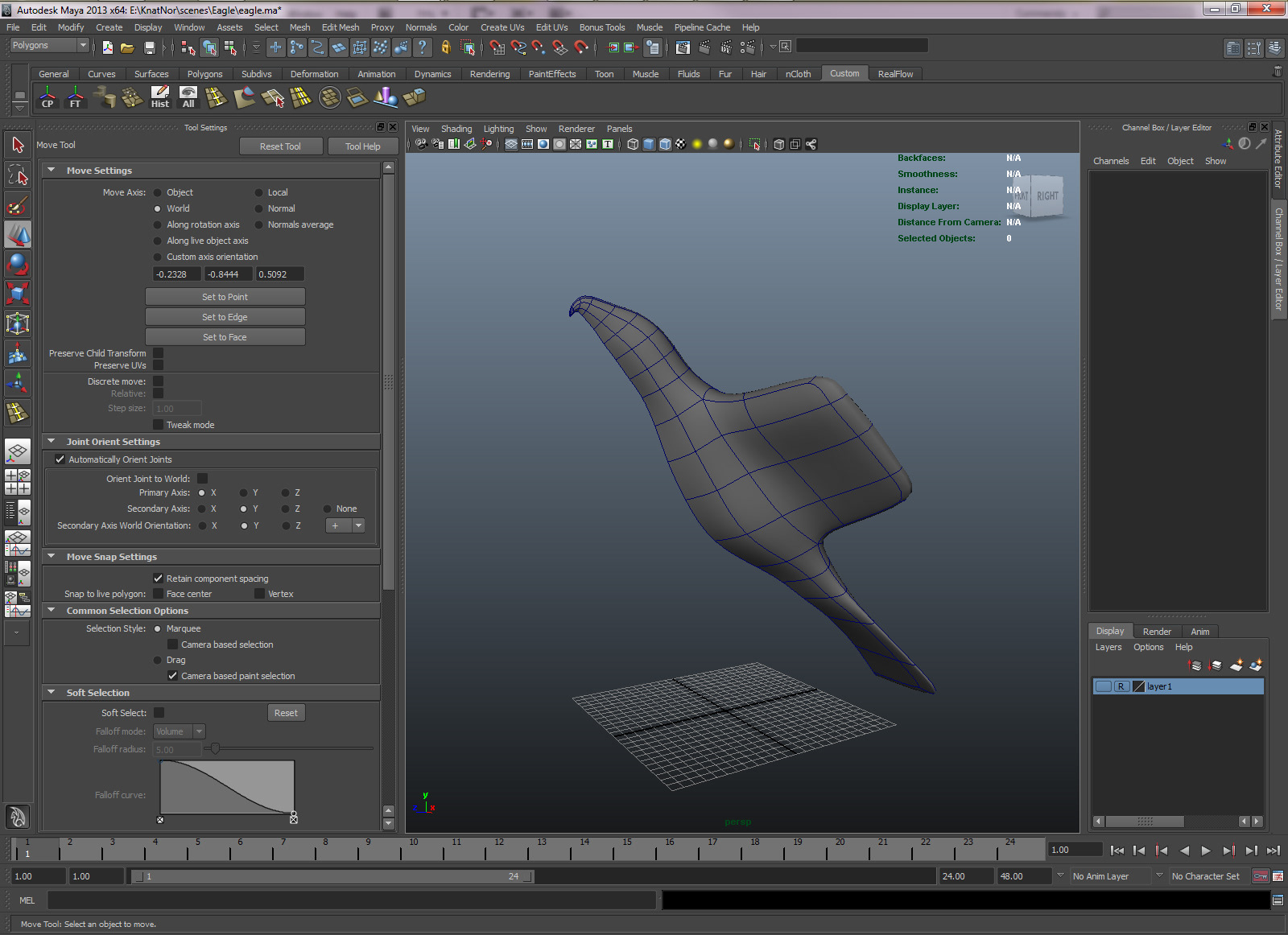Enable the Tweak mode checkbox
This screenshot has height=935, width=1288.
159,425
